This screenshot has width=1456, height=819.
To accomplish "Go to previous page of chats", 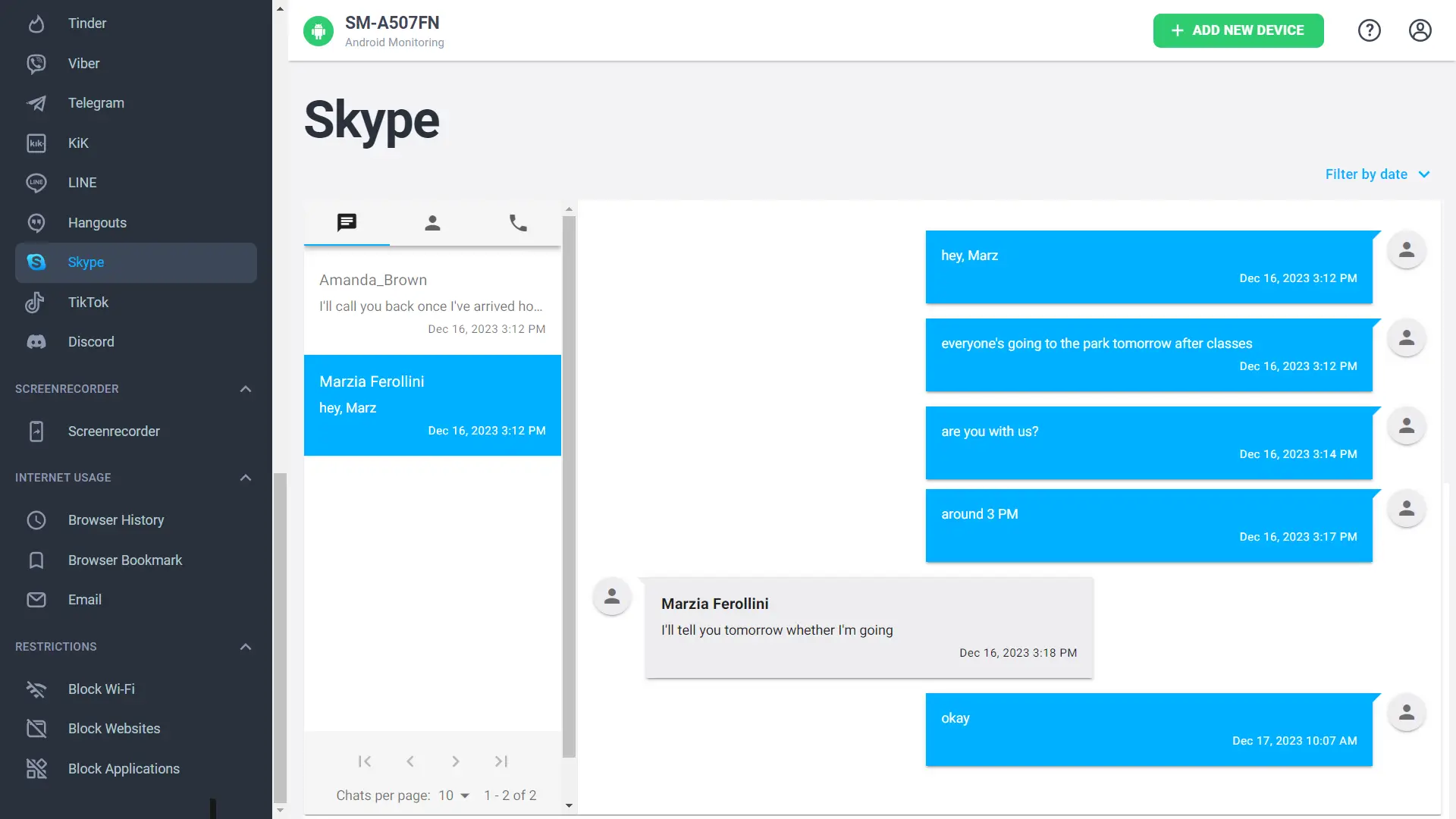I will coord(410,761).
